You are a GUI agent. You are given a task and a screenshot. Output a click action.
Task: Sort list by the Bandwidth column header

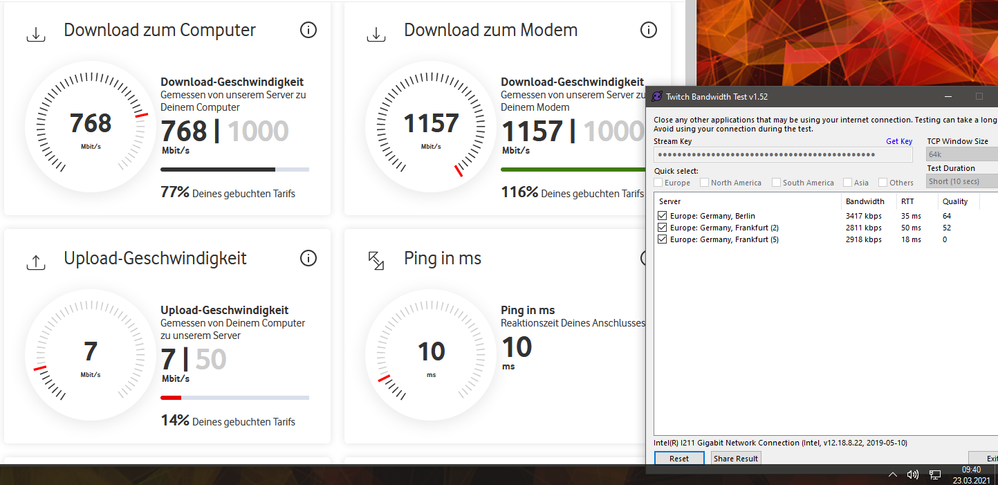[868, 201]
